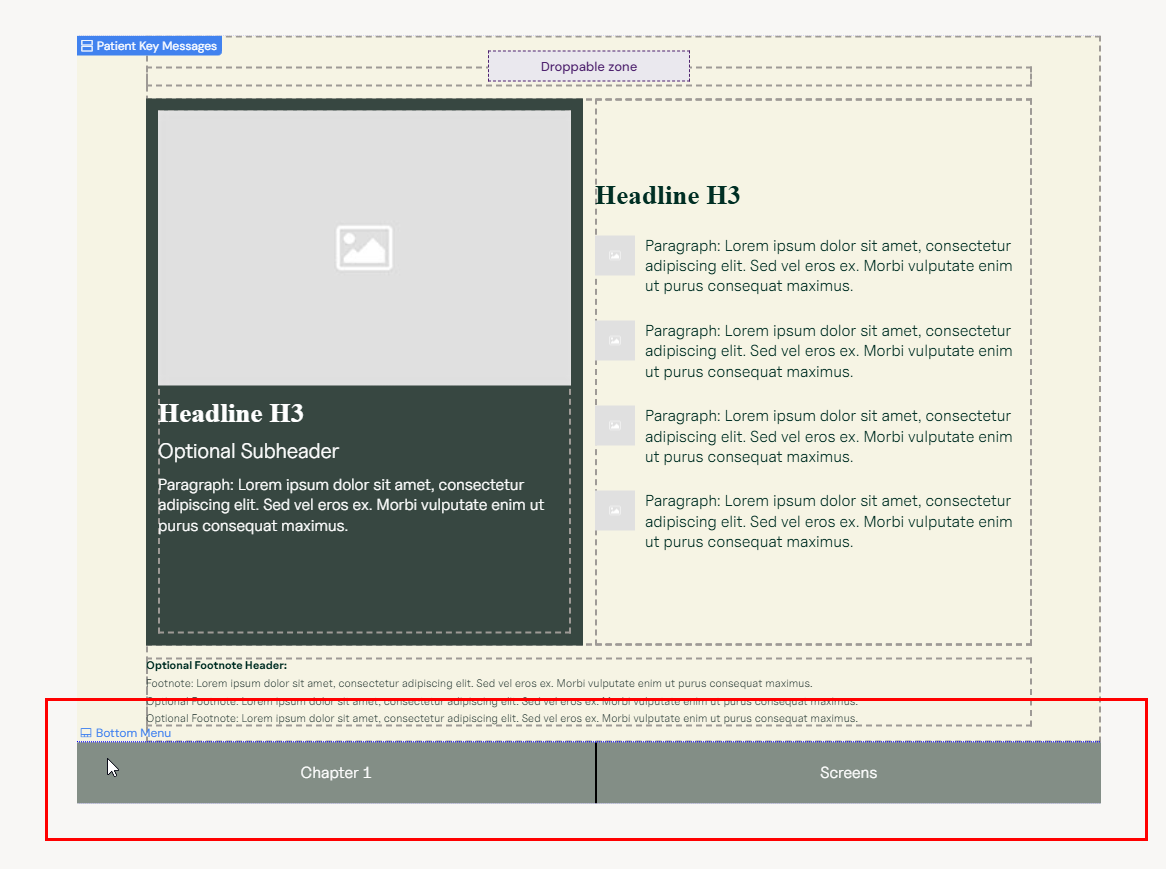Open the Screens bottom menu tab
This screenshot has width=1166, height=869.
click(848, 773)
